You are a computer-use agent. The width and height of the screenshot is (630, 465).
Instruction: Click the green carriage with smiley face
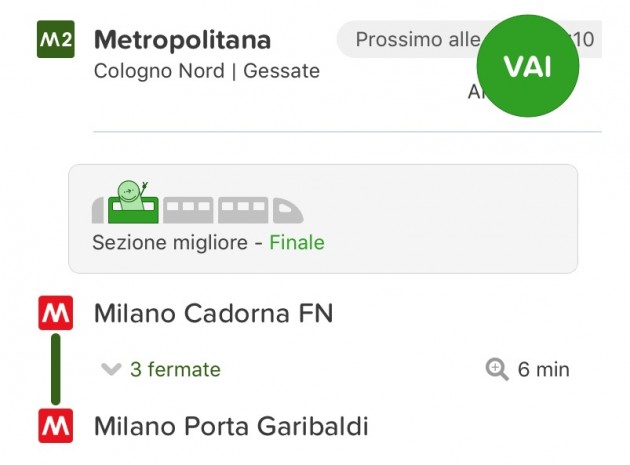coord(133,205)
